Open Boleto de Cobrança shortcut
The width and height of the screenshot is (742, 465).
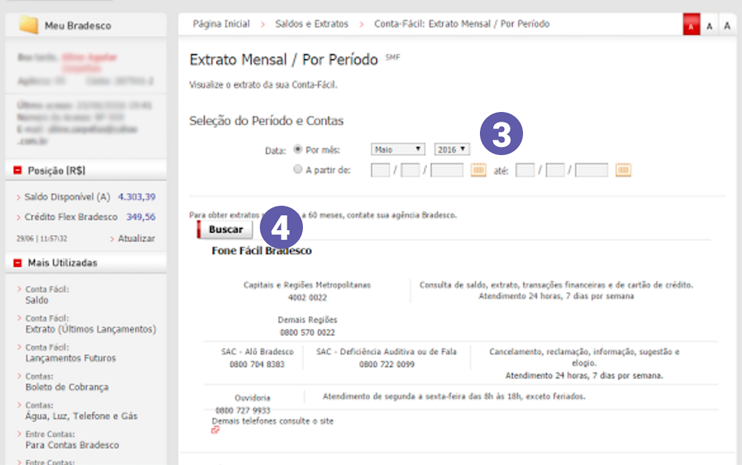pyautogui.click(x=67, y=387)
